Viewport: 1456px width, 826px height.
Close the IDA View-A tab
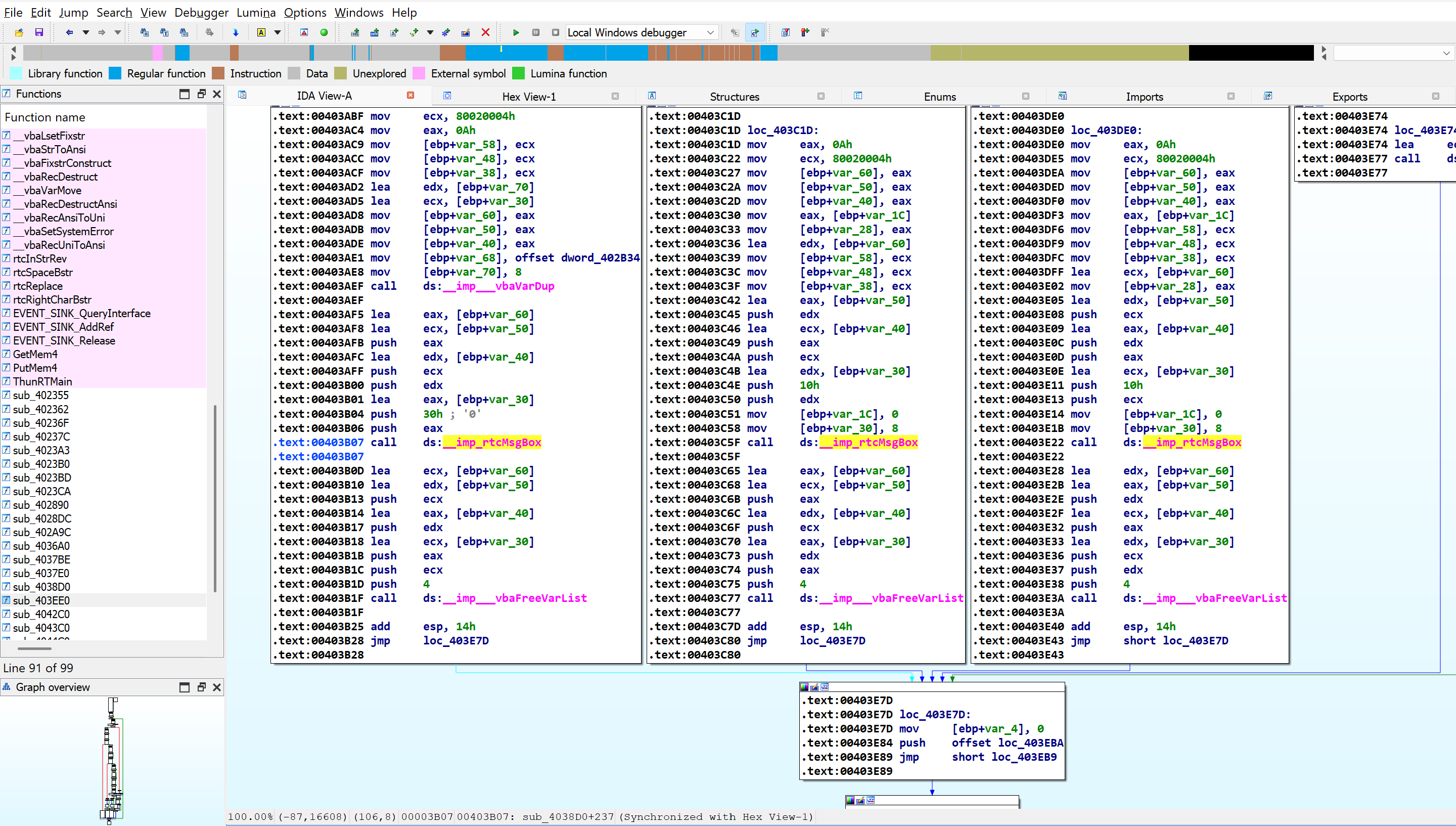coord(411,95)
